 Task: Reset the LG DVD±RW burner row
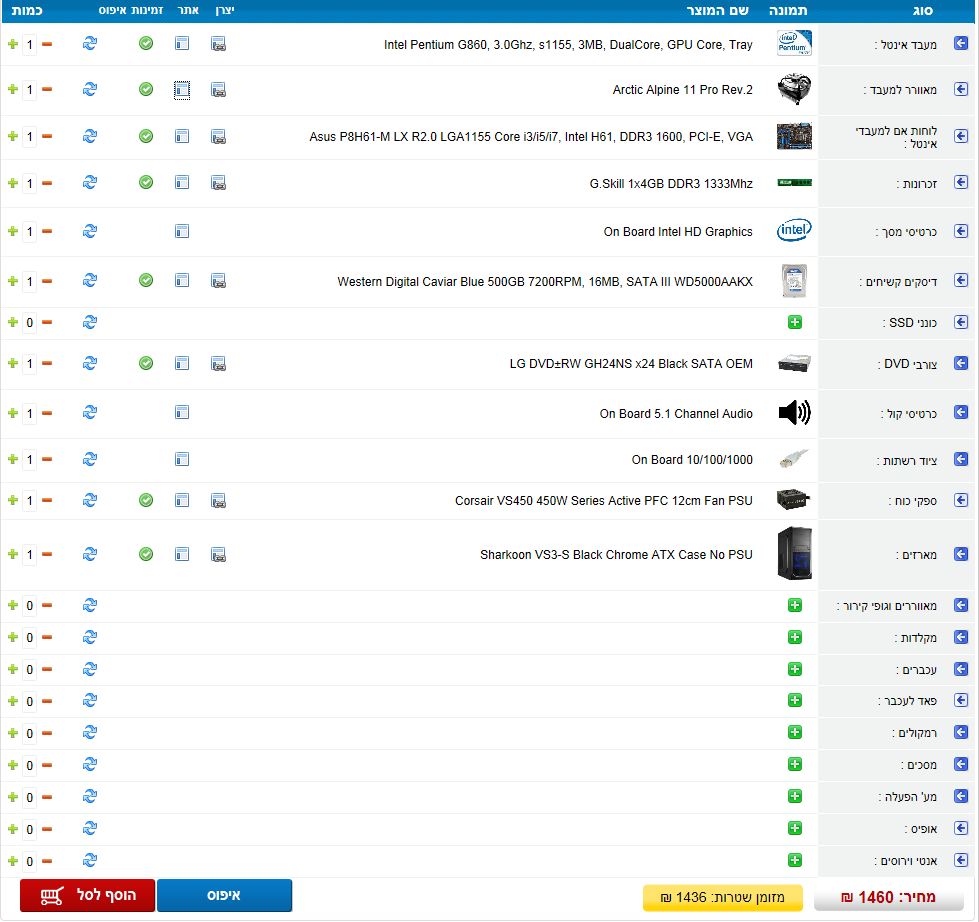(x=90, y=363)
